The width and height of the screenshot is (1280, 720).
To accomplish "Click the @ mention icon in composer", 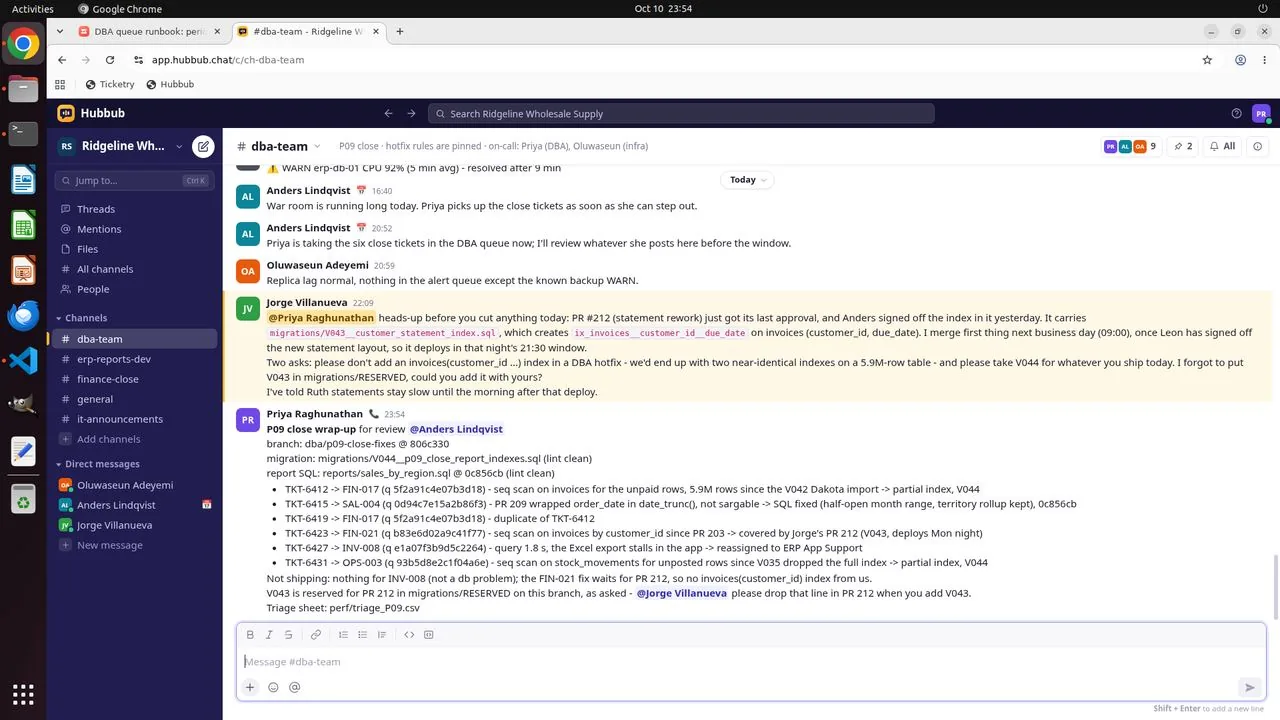I will 294,687.
